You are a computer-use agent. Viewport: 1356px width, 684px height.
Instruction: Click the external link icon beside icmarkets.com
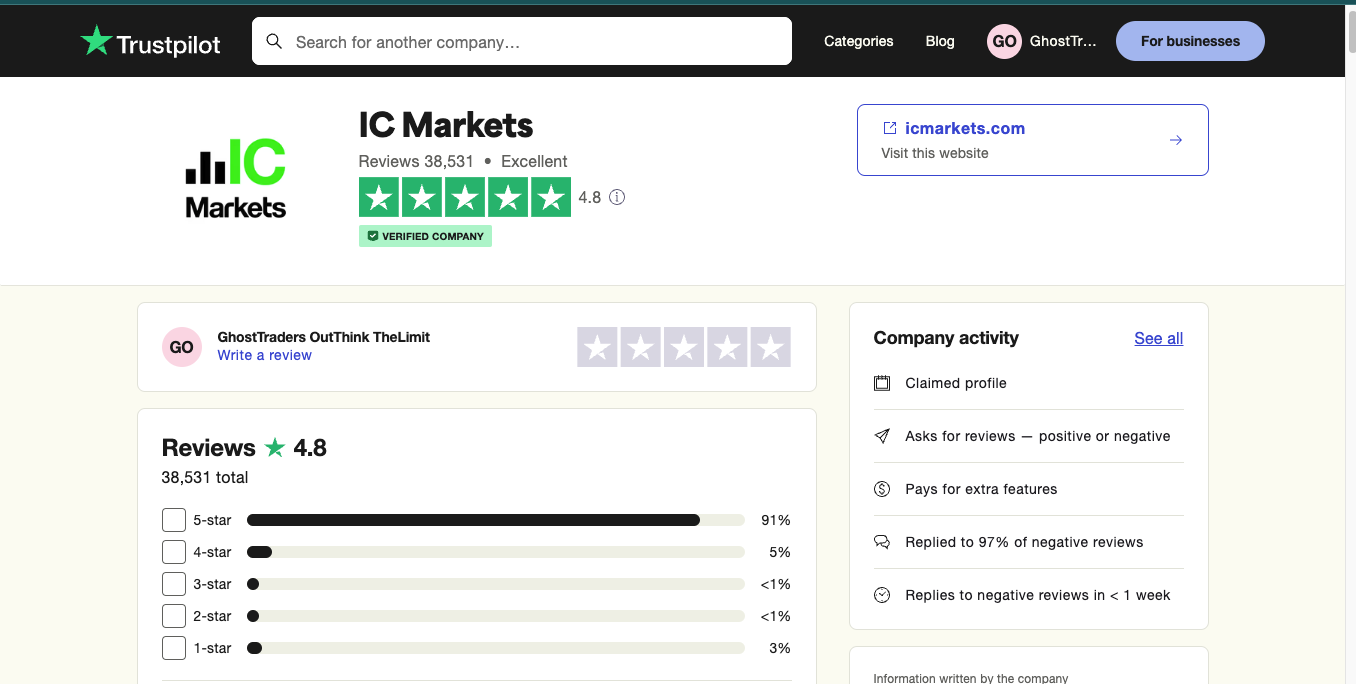click(889, 128)
